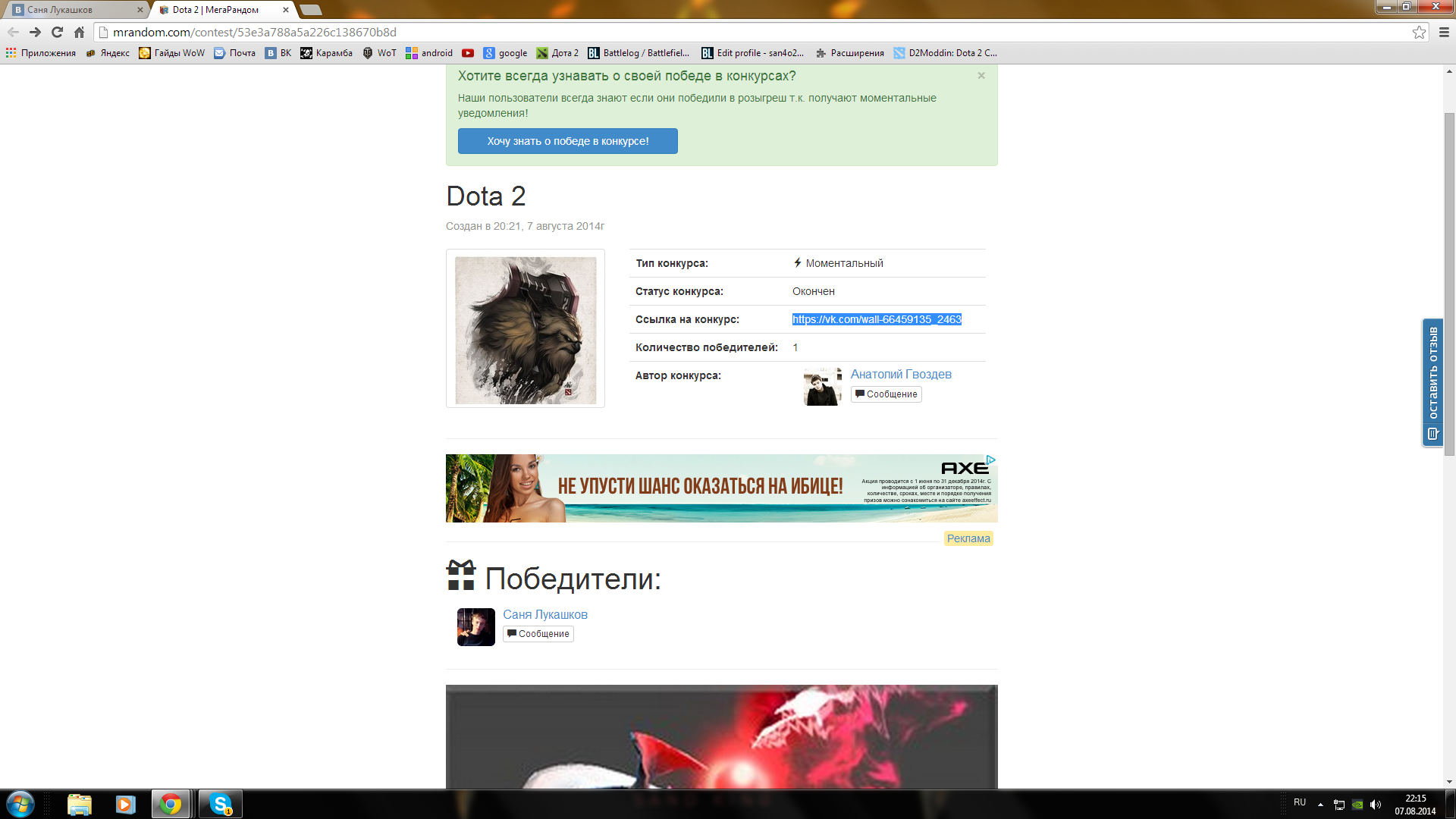Open the ОСТАВИТЬ ОТЗЫВ feedback side tab
This screenshot has height=819, width=1456.
point(1432,383)
